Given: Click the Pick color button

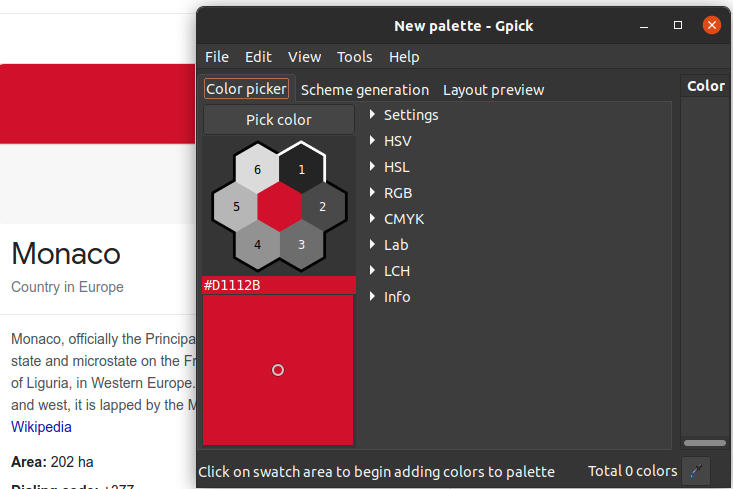Looking at the screenshot, I should (x=279, y=120).
